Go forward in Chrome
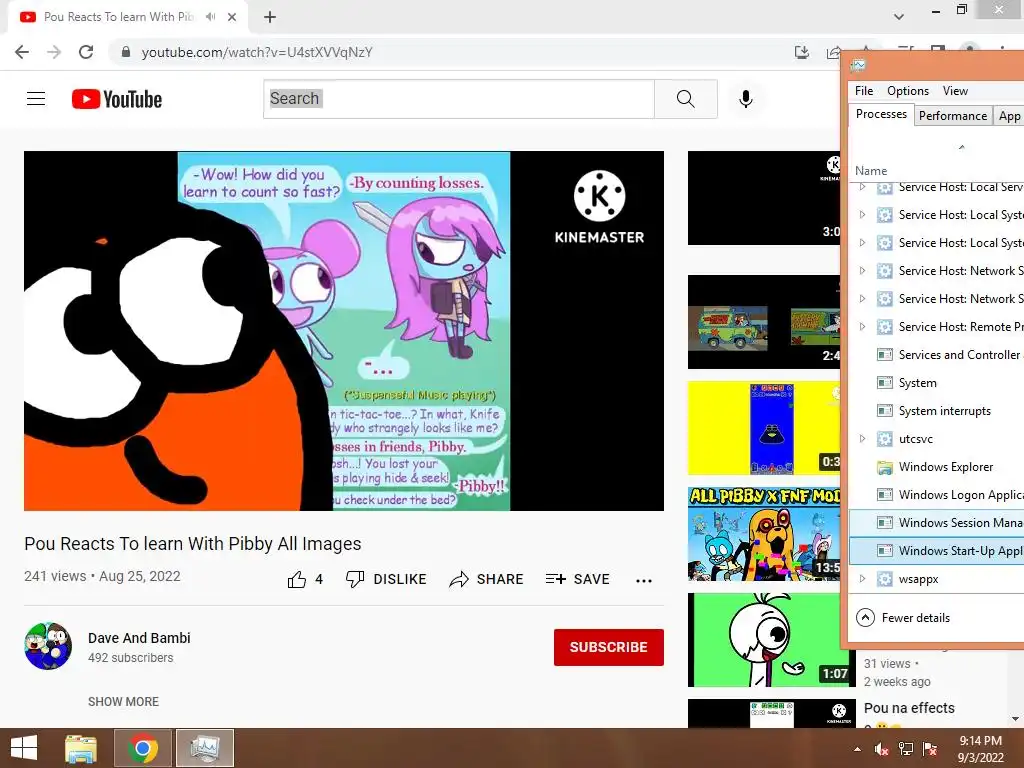Viewport: 1024px width, 768px height. tap(54, 52)
